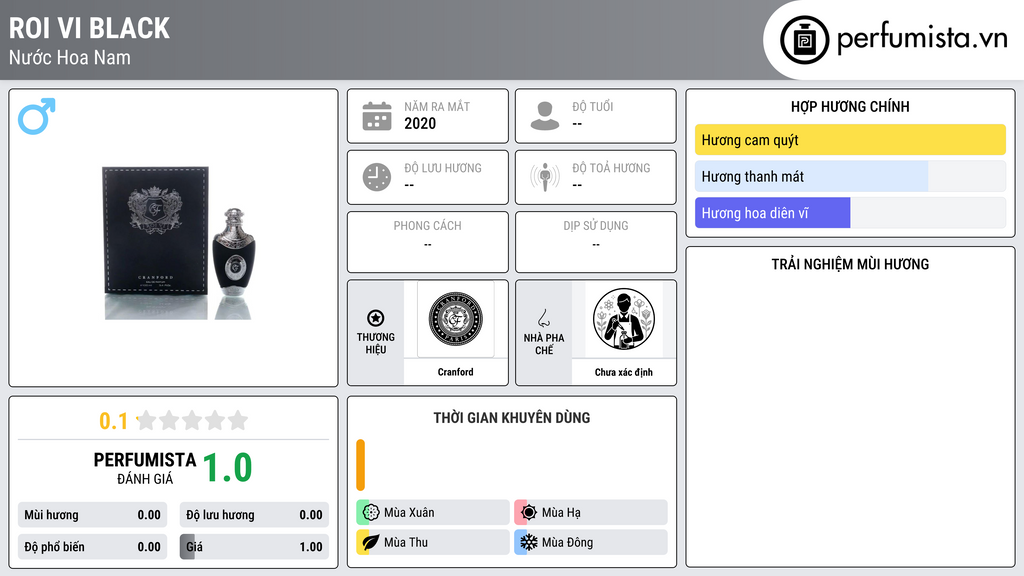Click the perfumista.vn site name
This screenshot has height=576, width=1024.
[x=922, y=39]
